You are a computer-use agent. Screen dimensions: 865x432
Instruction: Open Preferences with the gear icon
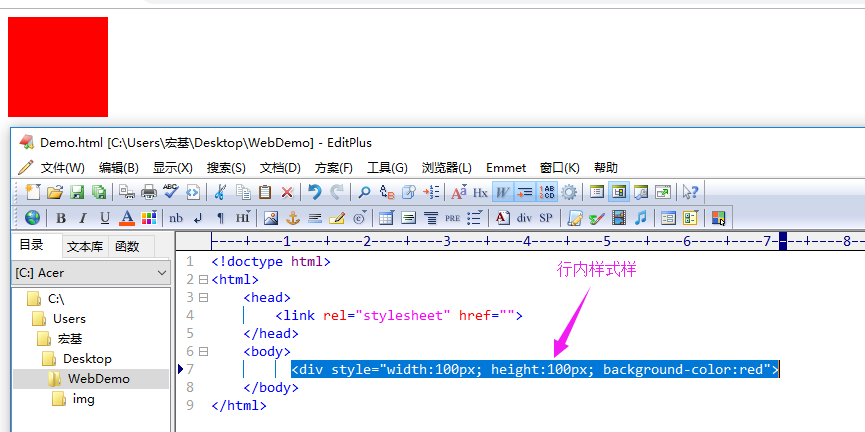[x=569, y=192]
